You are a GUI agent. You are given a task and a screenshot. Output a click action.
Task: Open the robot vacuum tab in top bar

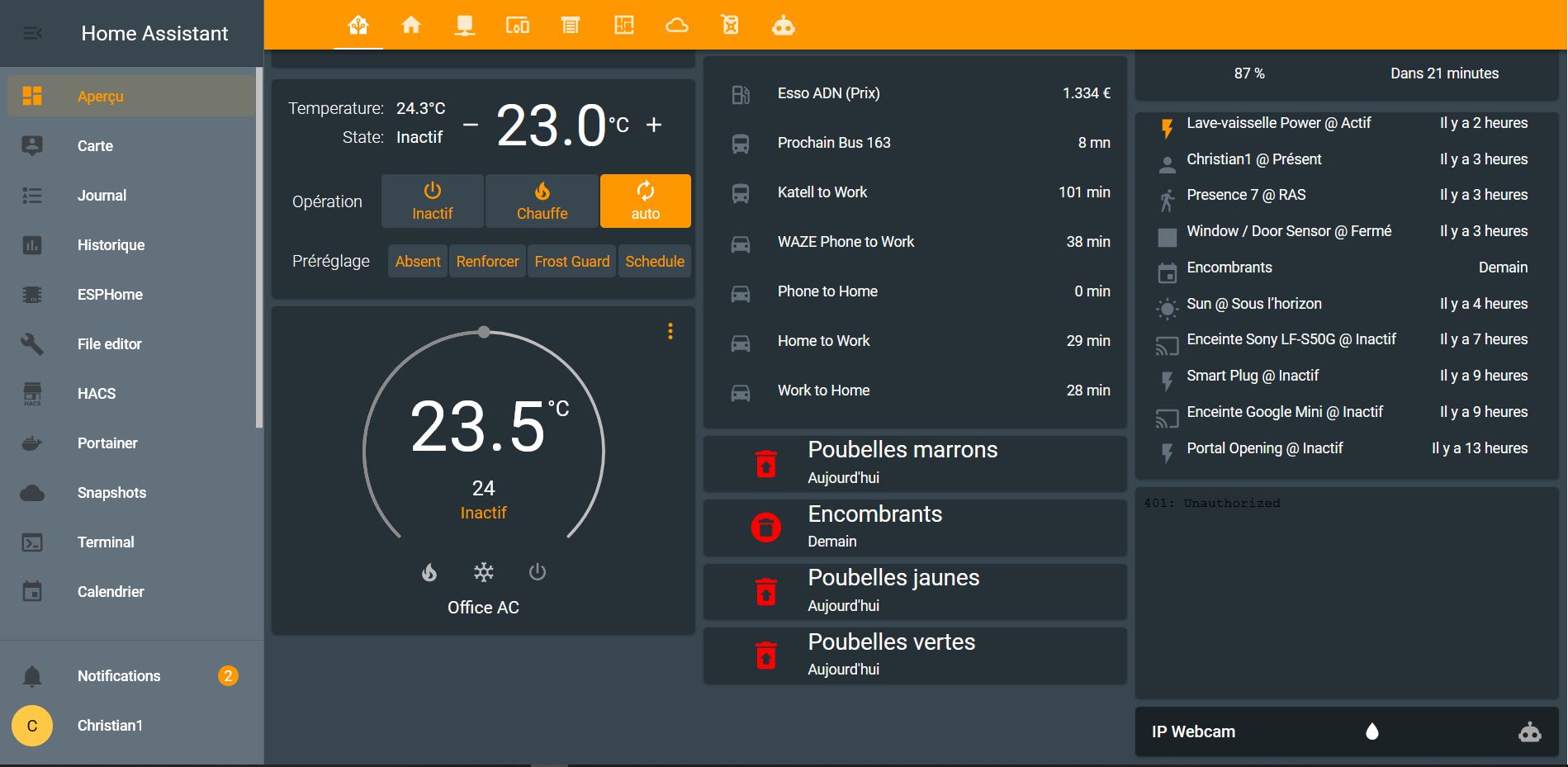[783, 26]
